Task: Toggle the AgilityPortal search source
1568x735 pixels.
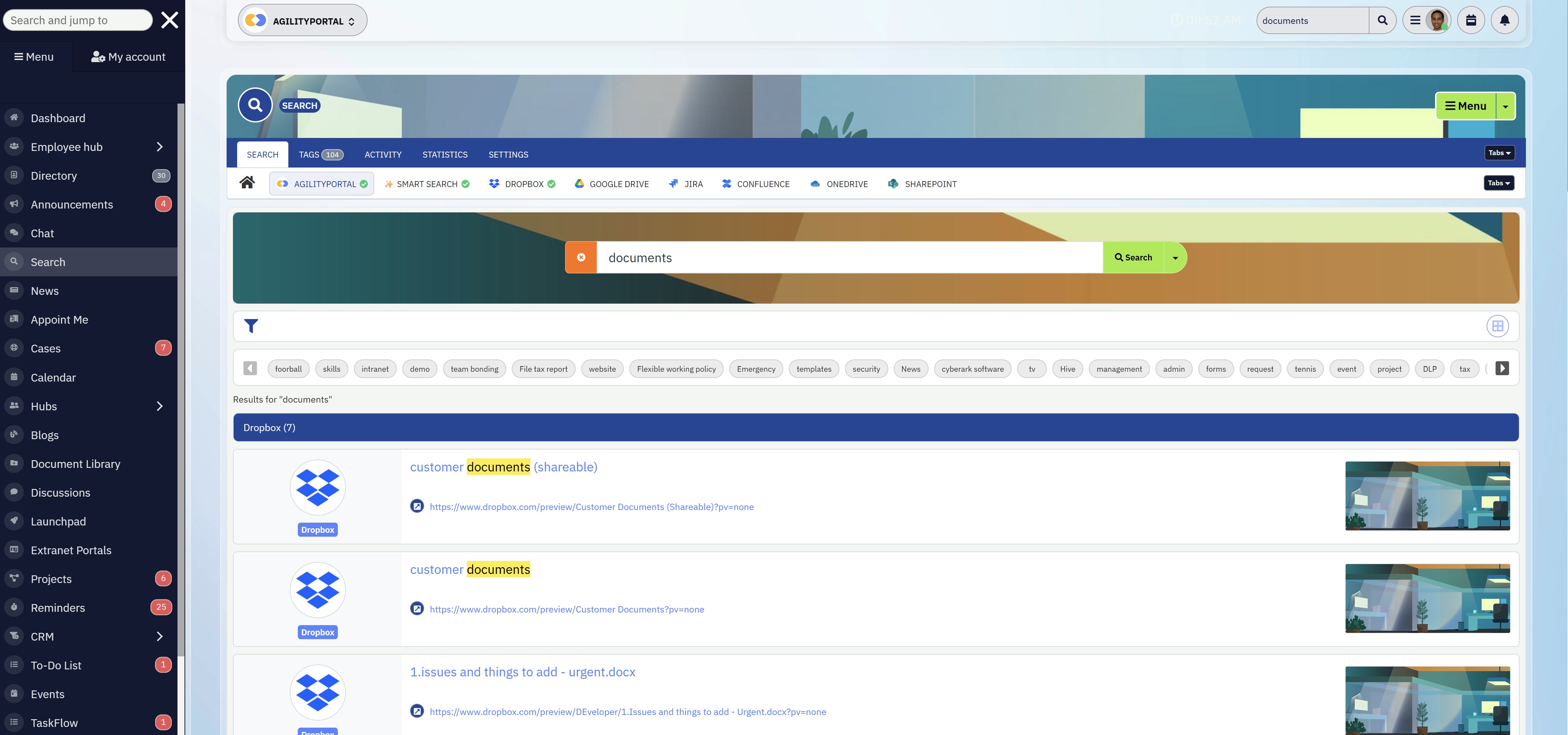Action: [x=321, y=184]
